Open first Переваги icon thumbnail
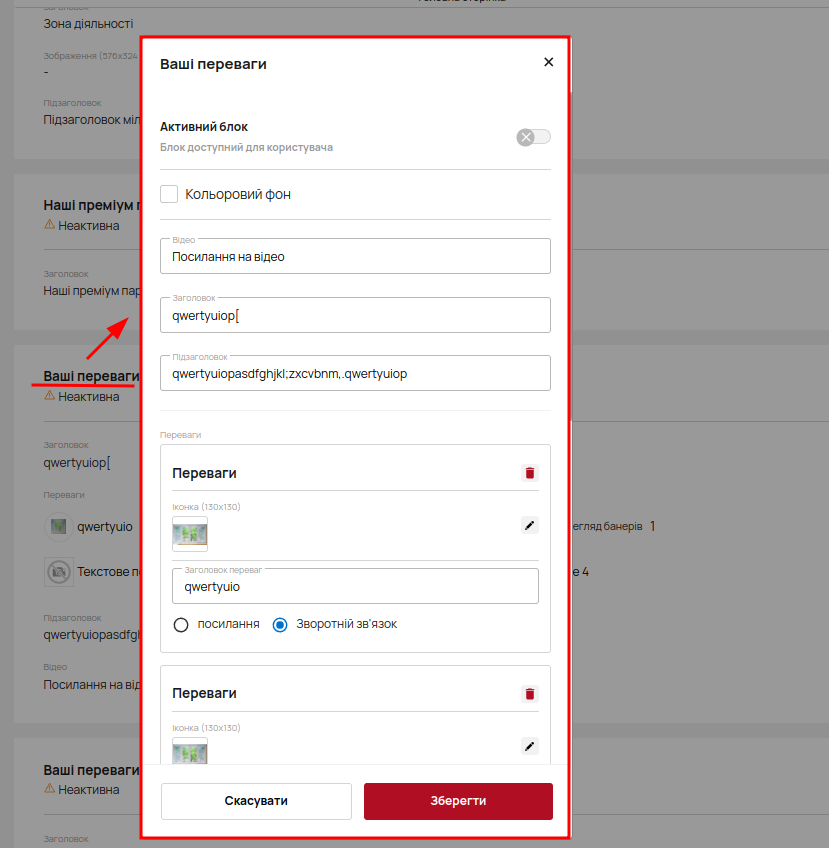829x848 pixels. [190, 534]
